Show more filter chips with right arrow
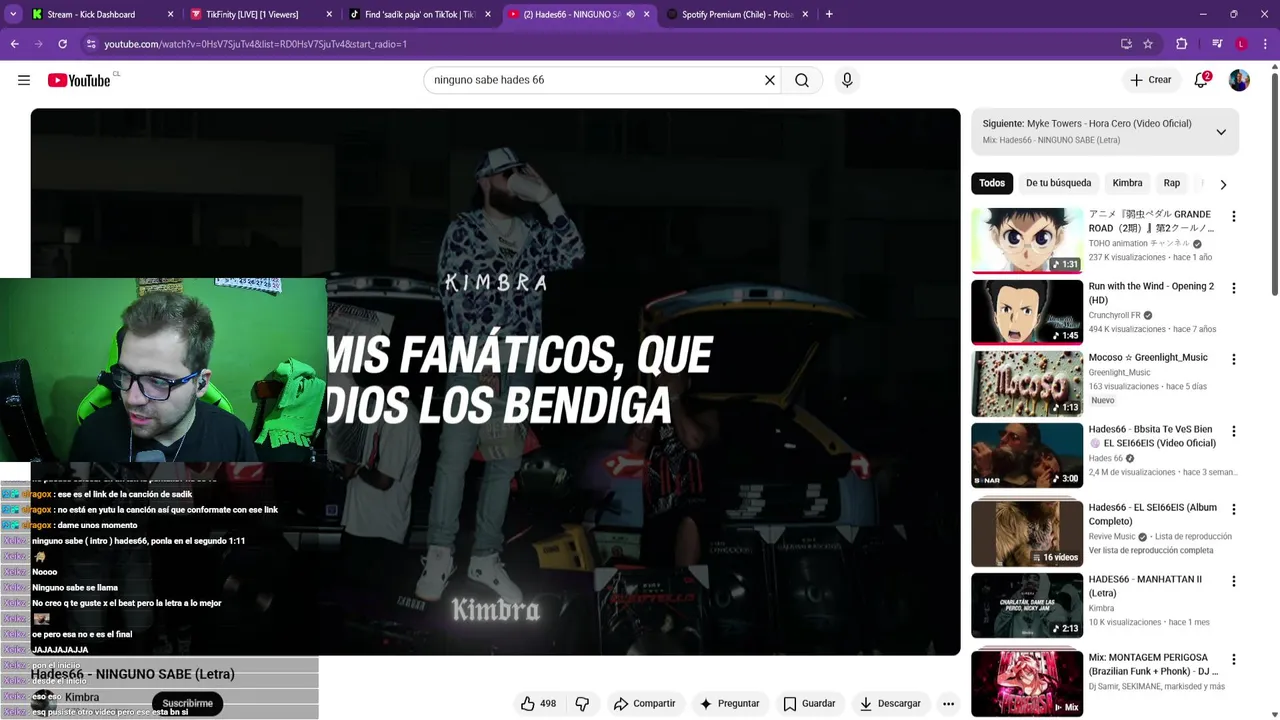 click(1222, 184)
